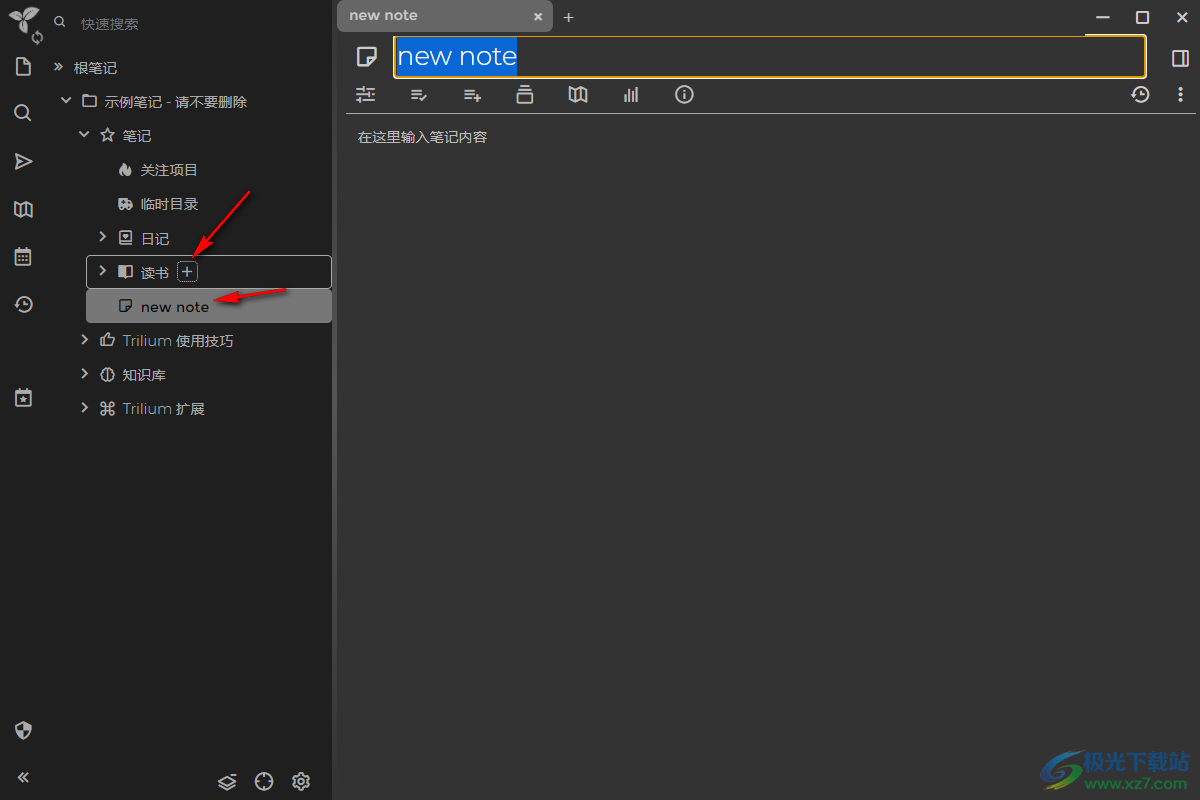
Task: Open note map ribbon icon
Action: click(578, 94)
